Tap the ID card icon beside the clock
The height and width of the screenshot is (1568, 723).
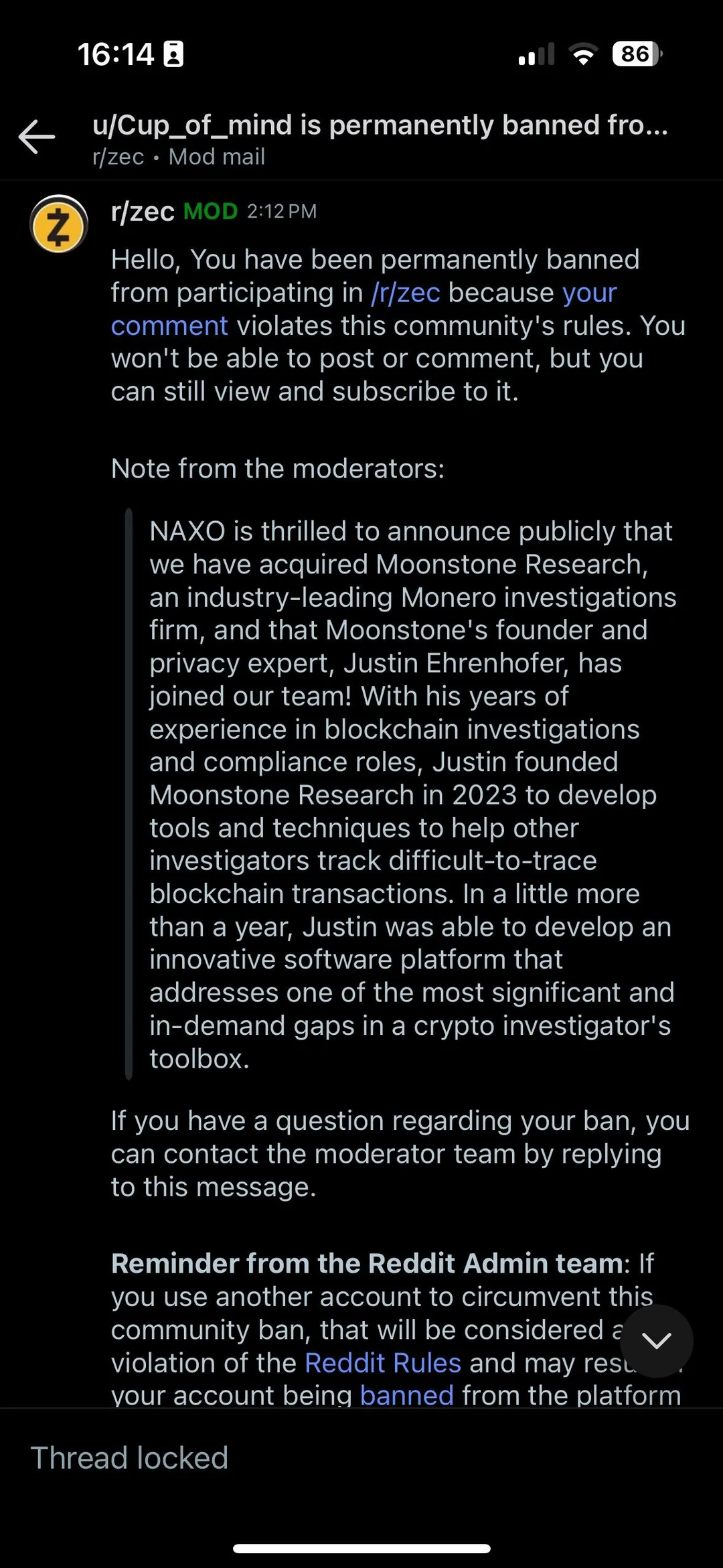174,54
